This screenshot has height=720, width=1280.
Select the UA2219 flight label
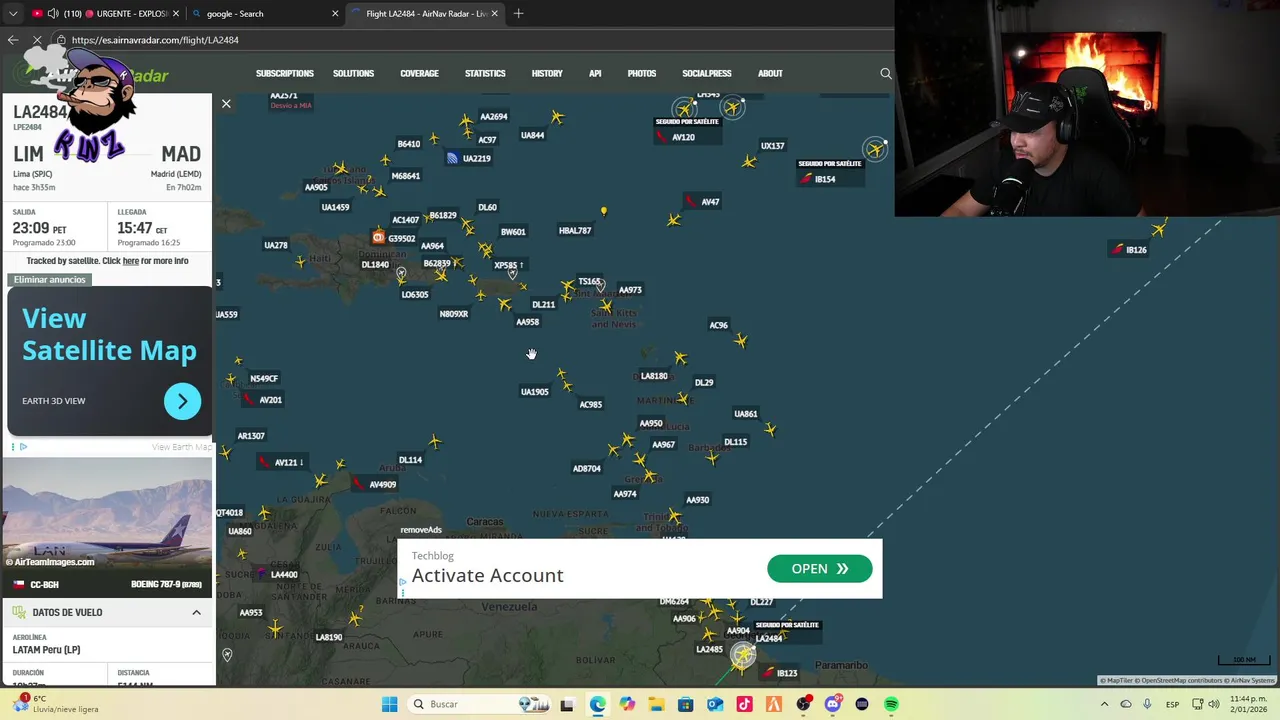[470, 158]
